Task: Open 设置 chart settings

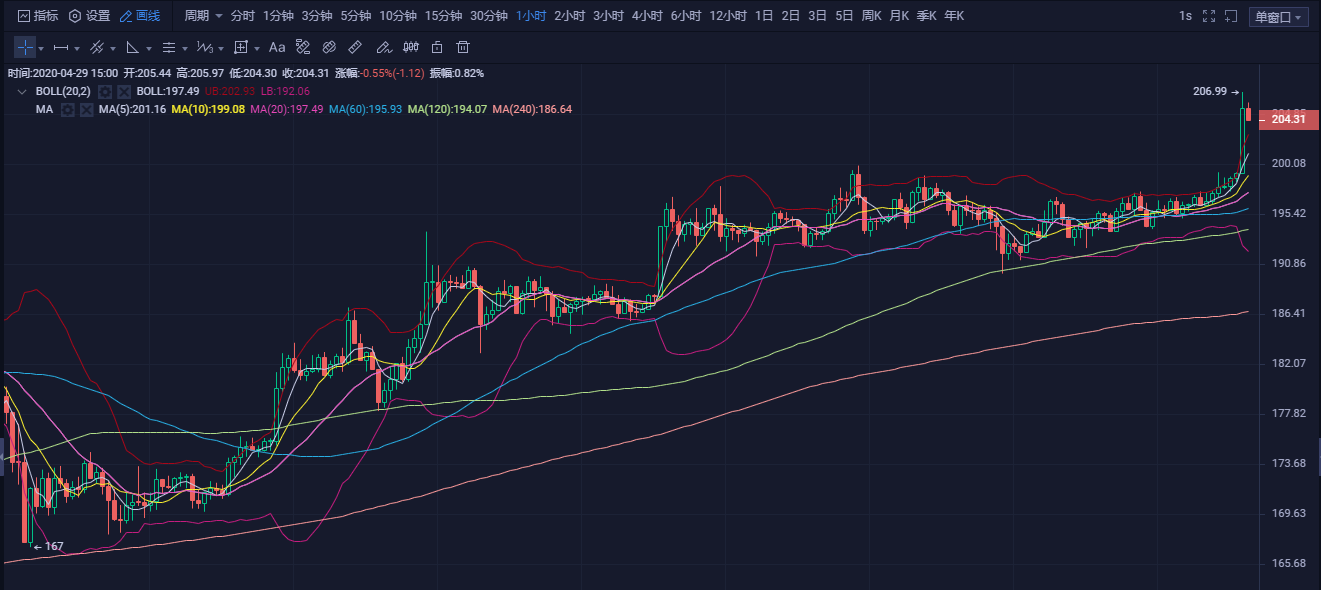Action: 89,16
